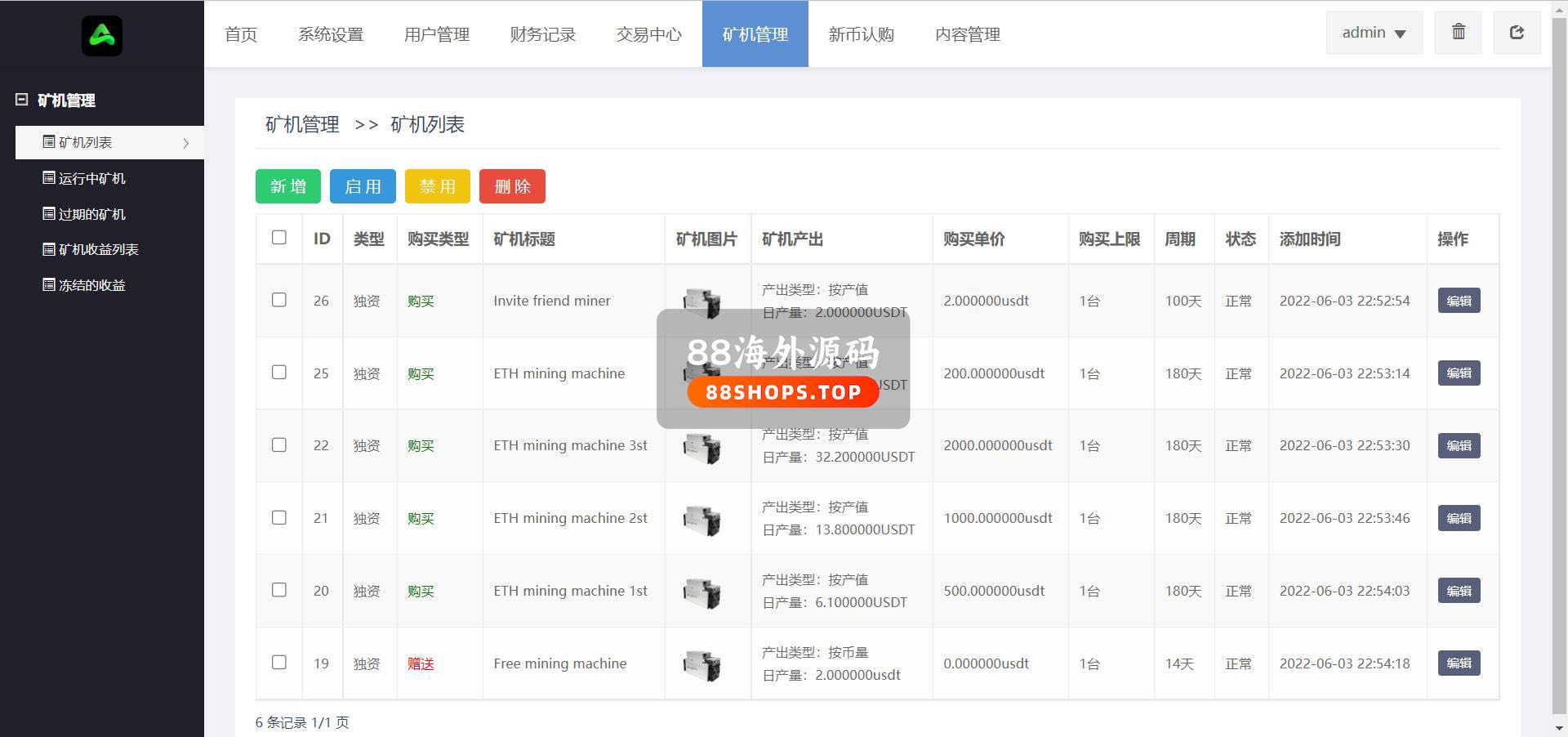This screenshot has height=737, width=1568.
Task: Check the box for miner ID 26
Action: point(279,300)
